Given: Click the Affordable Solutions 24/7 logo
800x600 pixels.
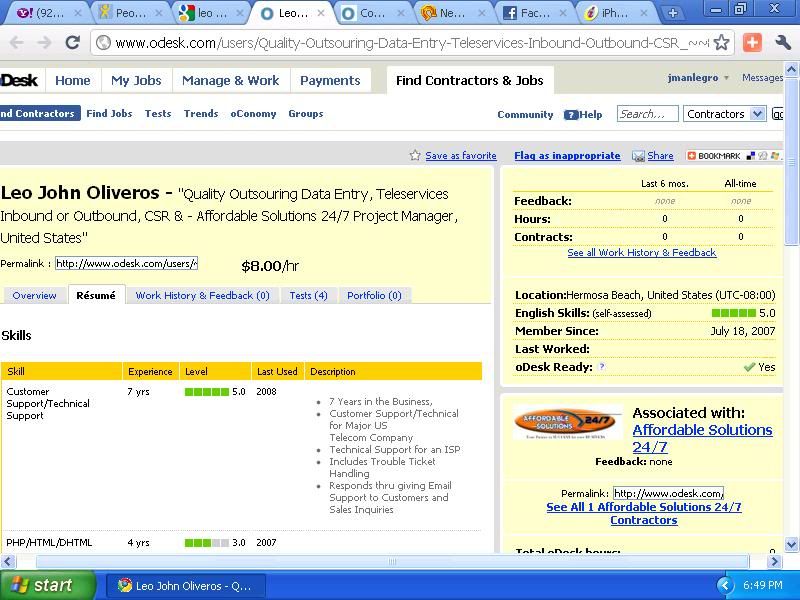Looking at the screenshot, I should 567,423.
